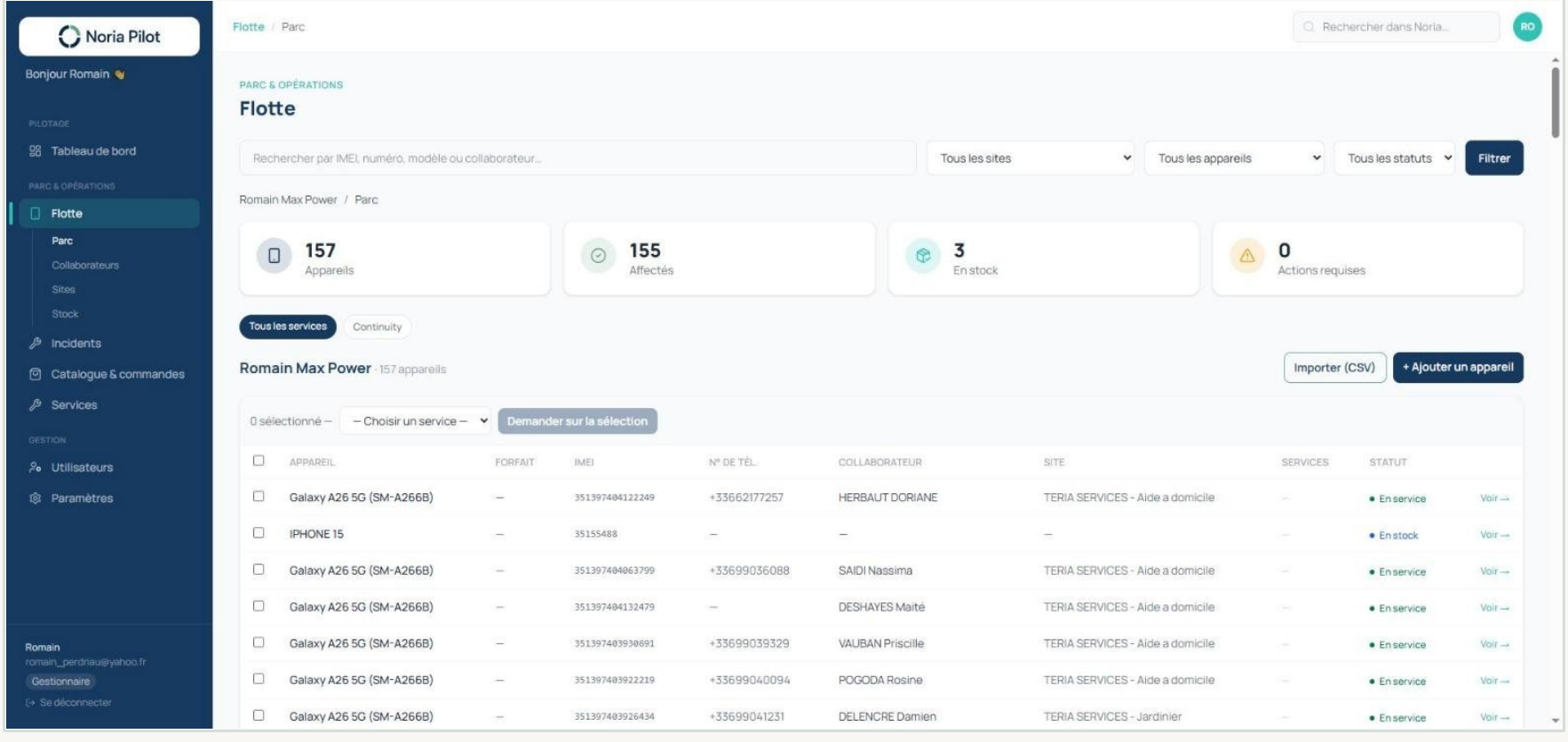Click Voir link for HERBAUT DORIANE
Image resolution: width=1568 pixels, height=742 pixels.
click(1494, 499)
